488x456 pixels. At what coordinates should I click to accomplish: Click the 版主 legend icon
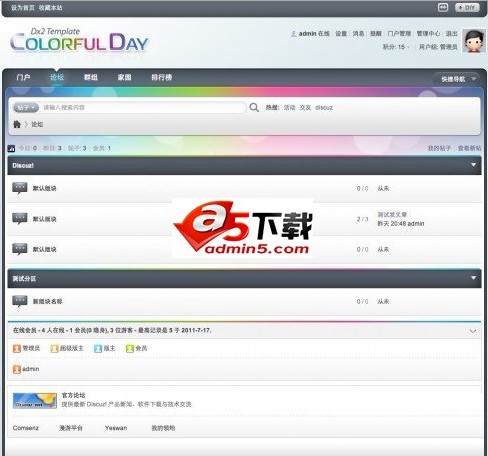(x=98, y=348)
